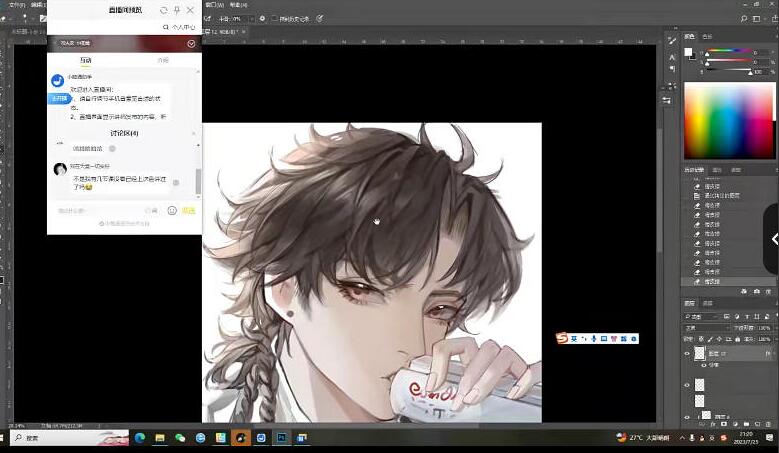
Task: Lock transparent pixels in Layers panel
Action: point(701,339)
